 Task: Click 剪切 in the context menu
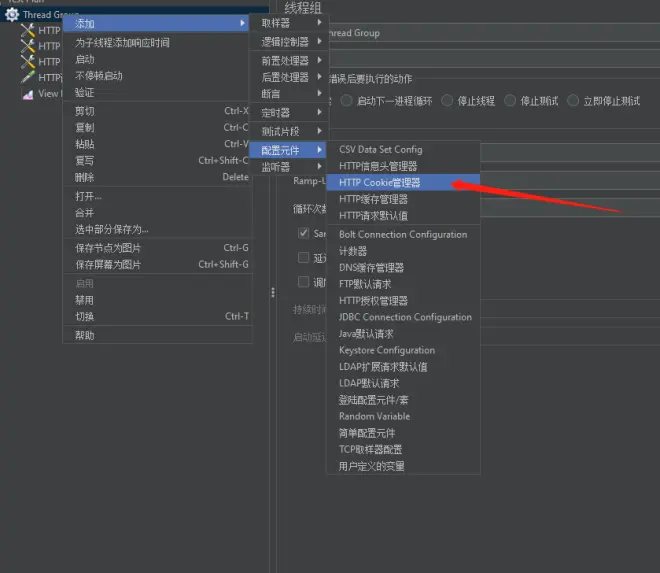coord(85,111)
